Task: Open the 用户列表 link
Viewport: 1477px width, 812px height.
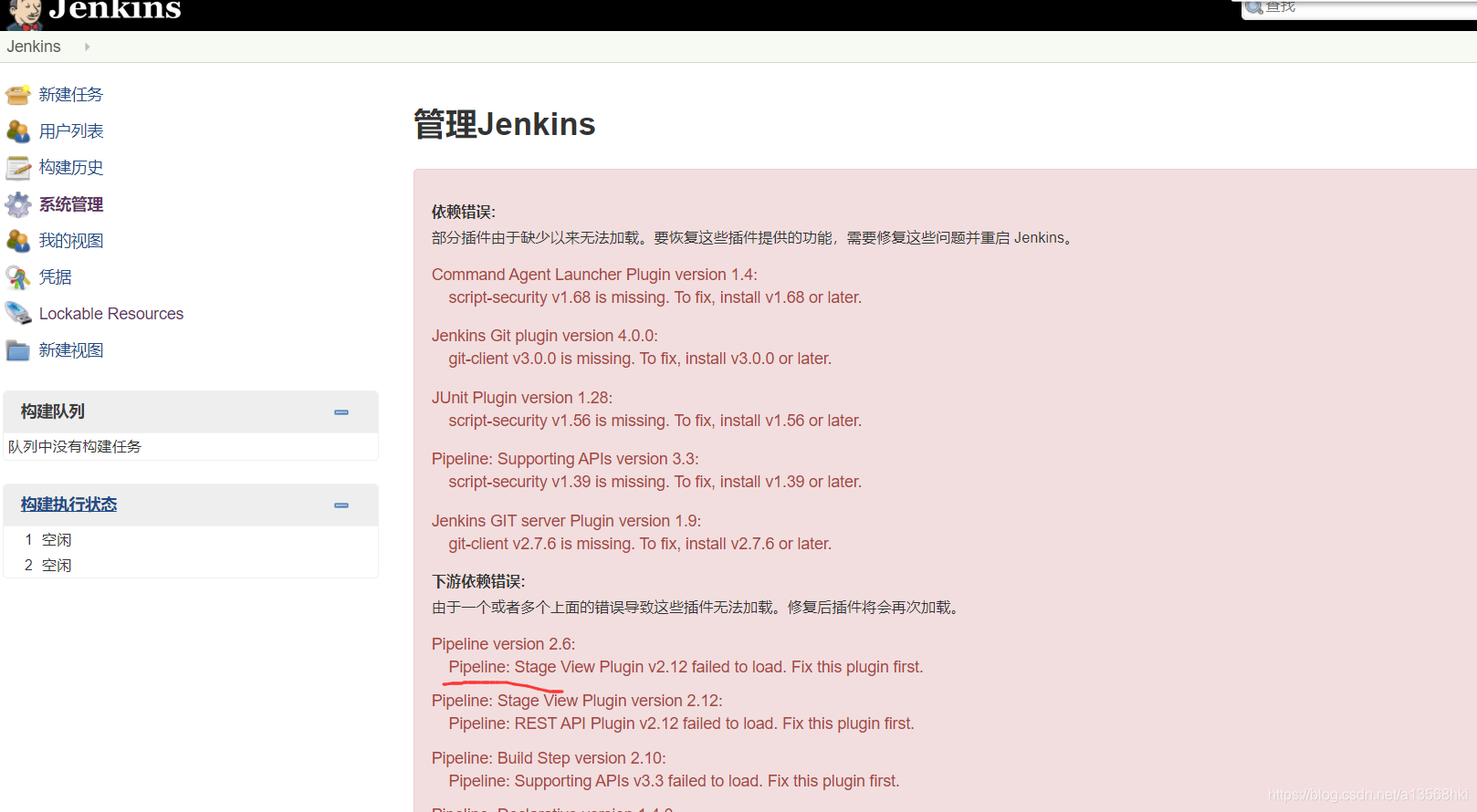Action: click(x=71, y=131)
